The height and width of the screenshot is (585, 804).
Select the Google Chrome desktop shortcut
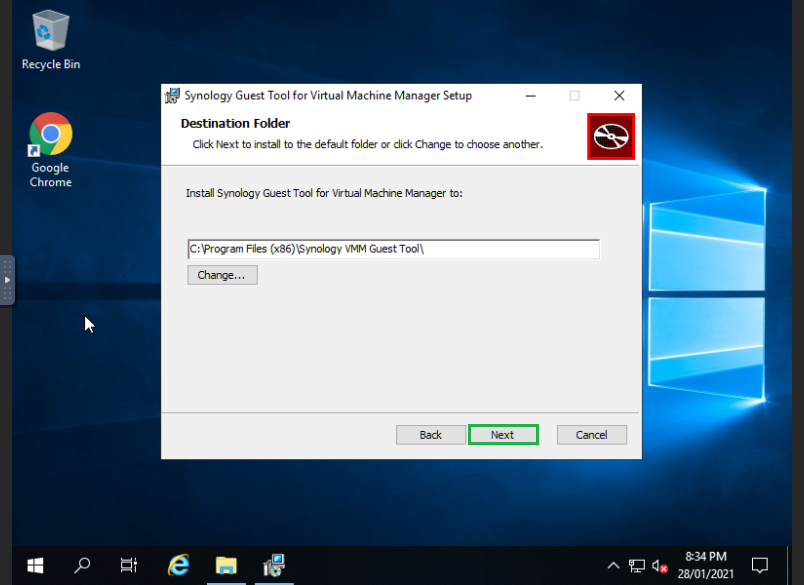tap(50, 148)
